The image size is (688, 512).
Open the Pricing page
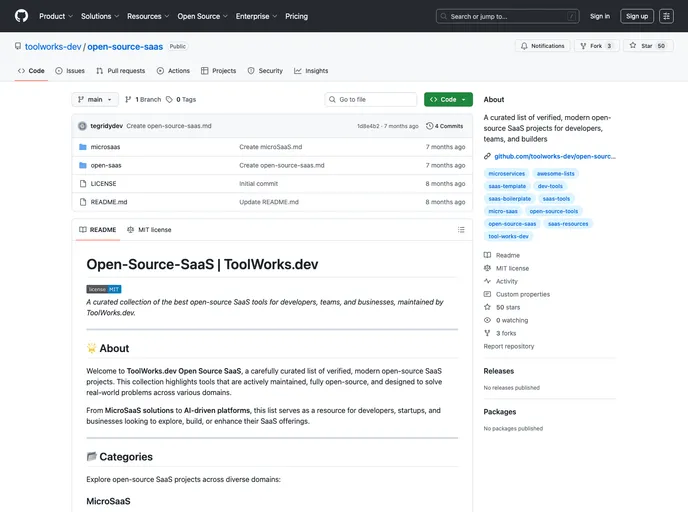pyautogui.click(x=297, y=16)
